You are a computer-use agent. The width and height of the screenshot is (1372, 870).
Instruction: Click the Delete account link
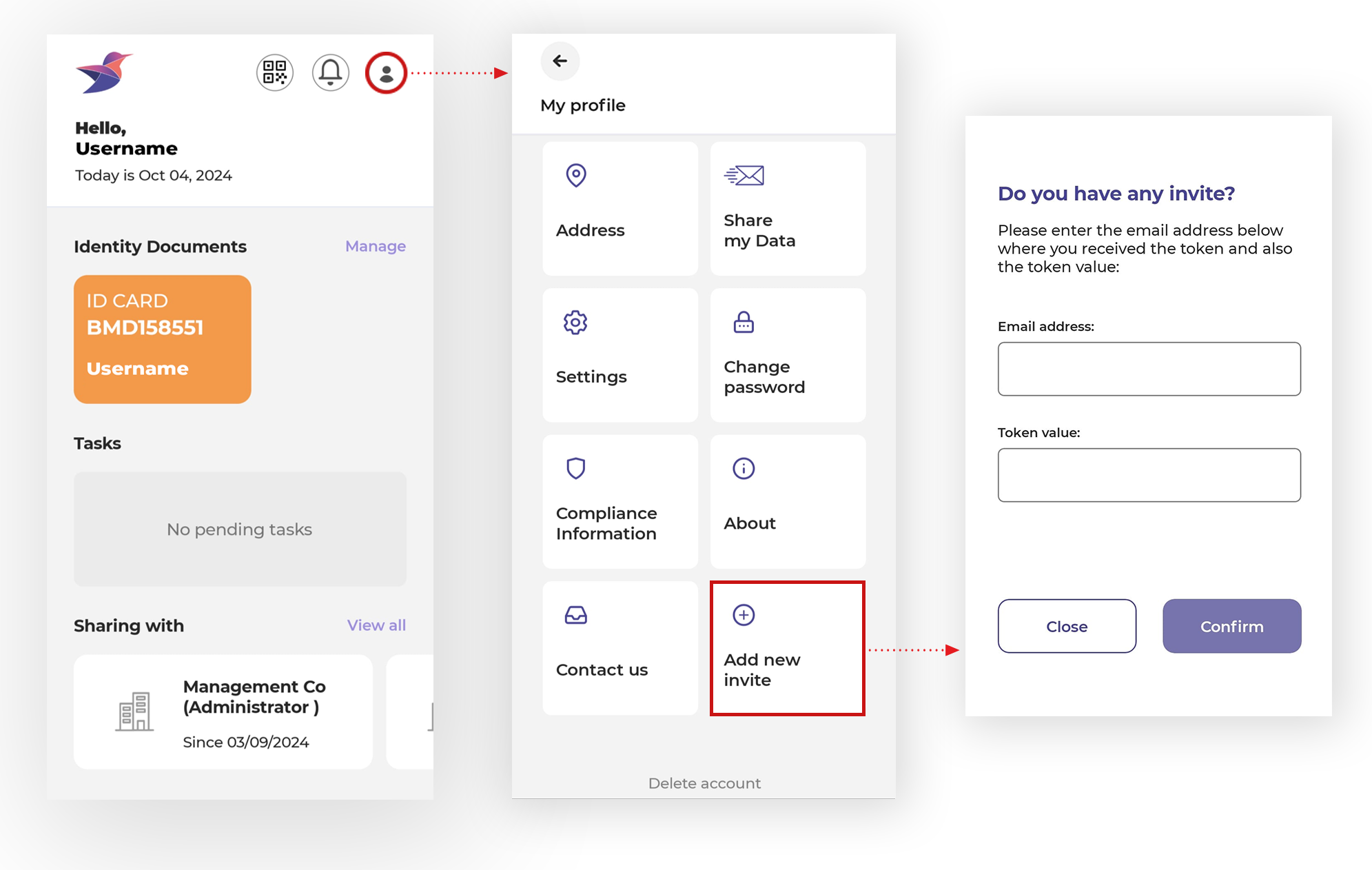tap(704, 783)
